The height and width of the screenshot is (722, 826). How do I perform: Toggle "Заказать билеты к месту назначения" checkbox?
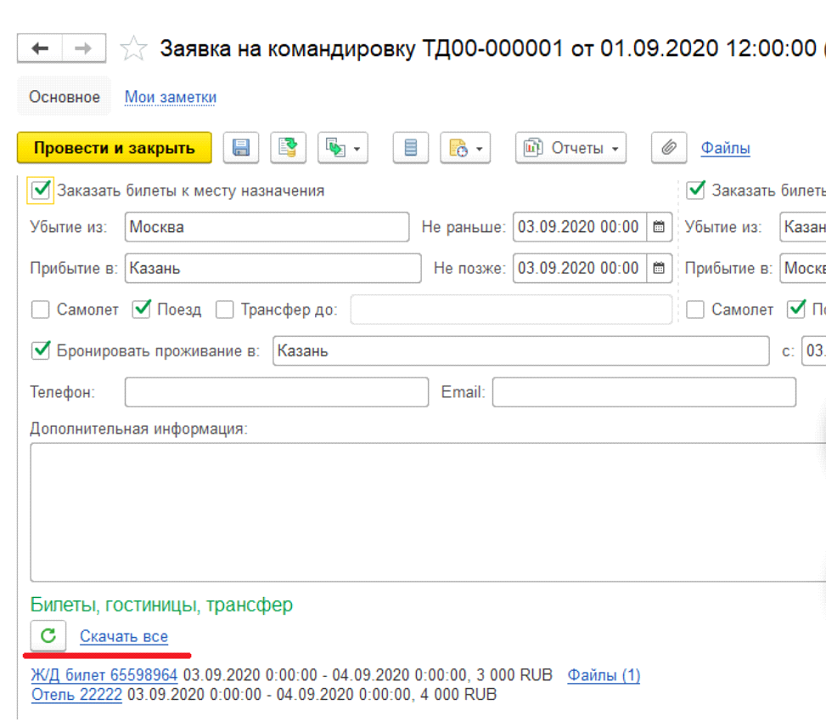pos(41,190)
